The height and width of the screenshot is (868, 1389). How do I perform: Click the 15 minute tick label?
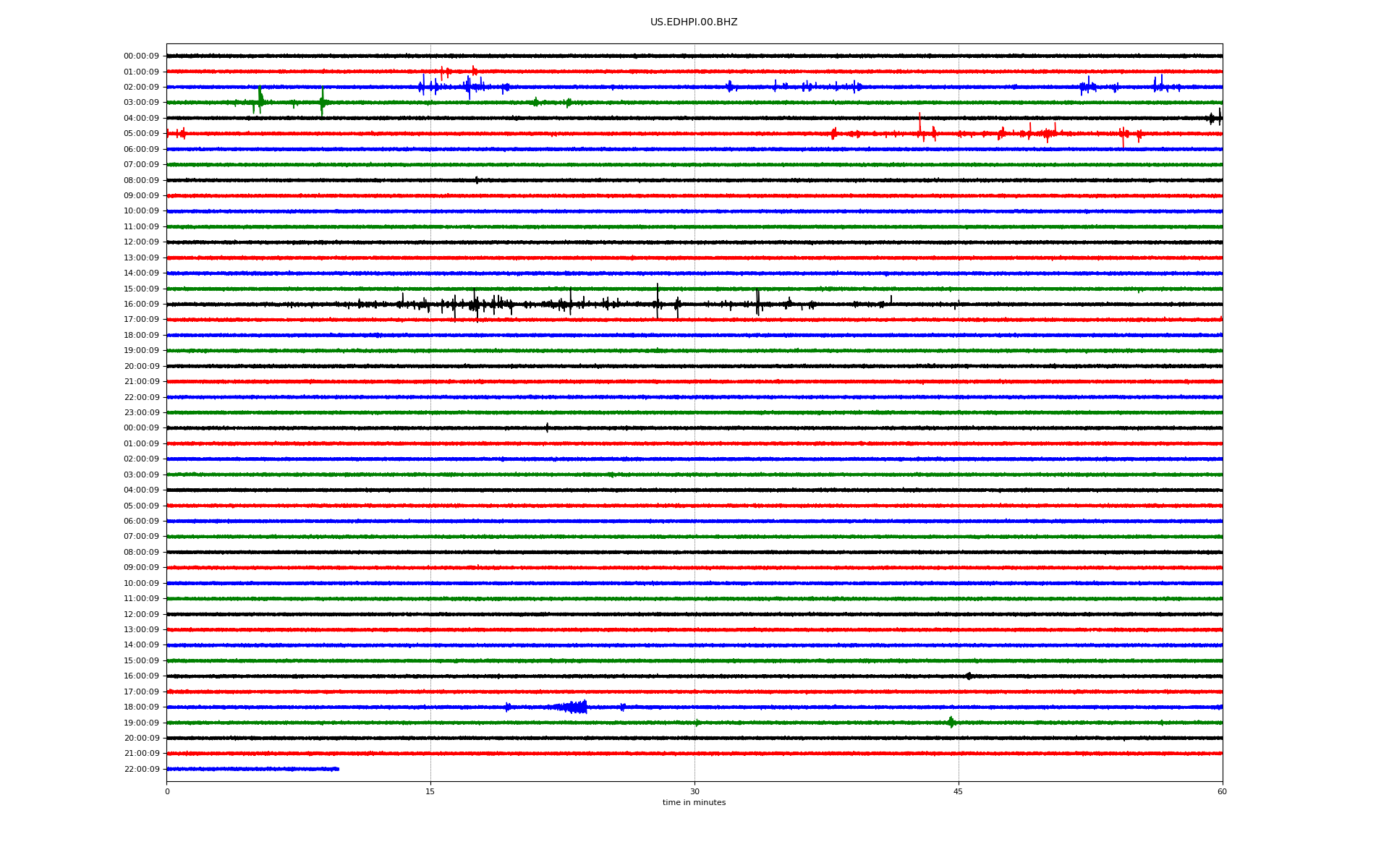[x=430, y=791]
